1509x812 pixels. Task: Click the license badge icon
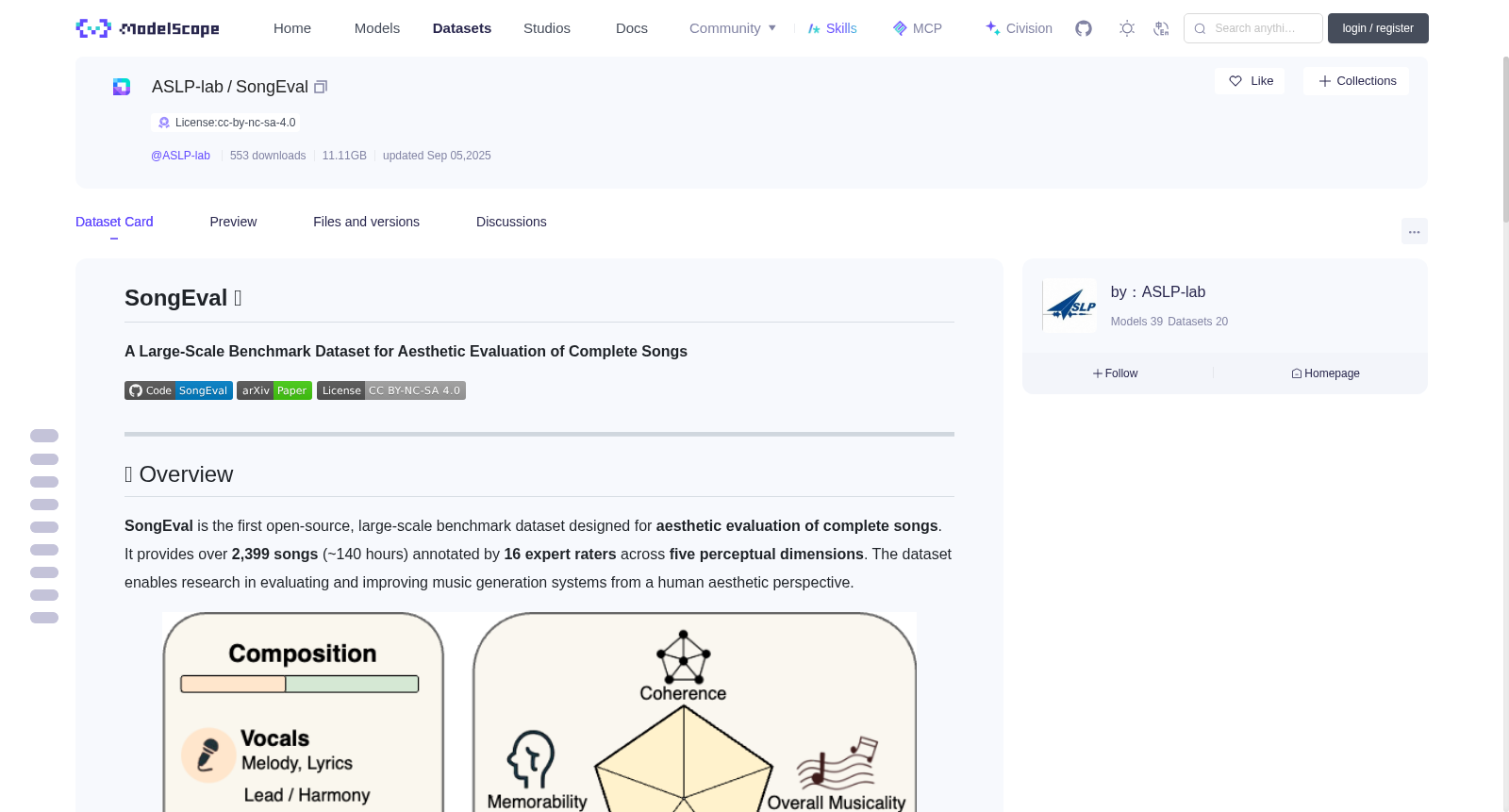tap(164, 123)
